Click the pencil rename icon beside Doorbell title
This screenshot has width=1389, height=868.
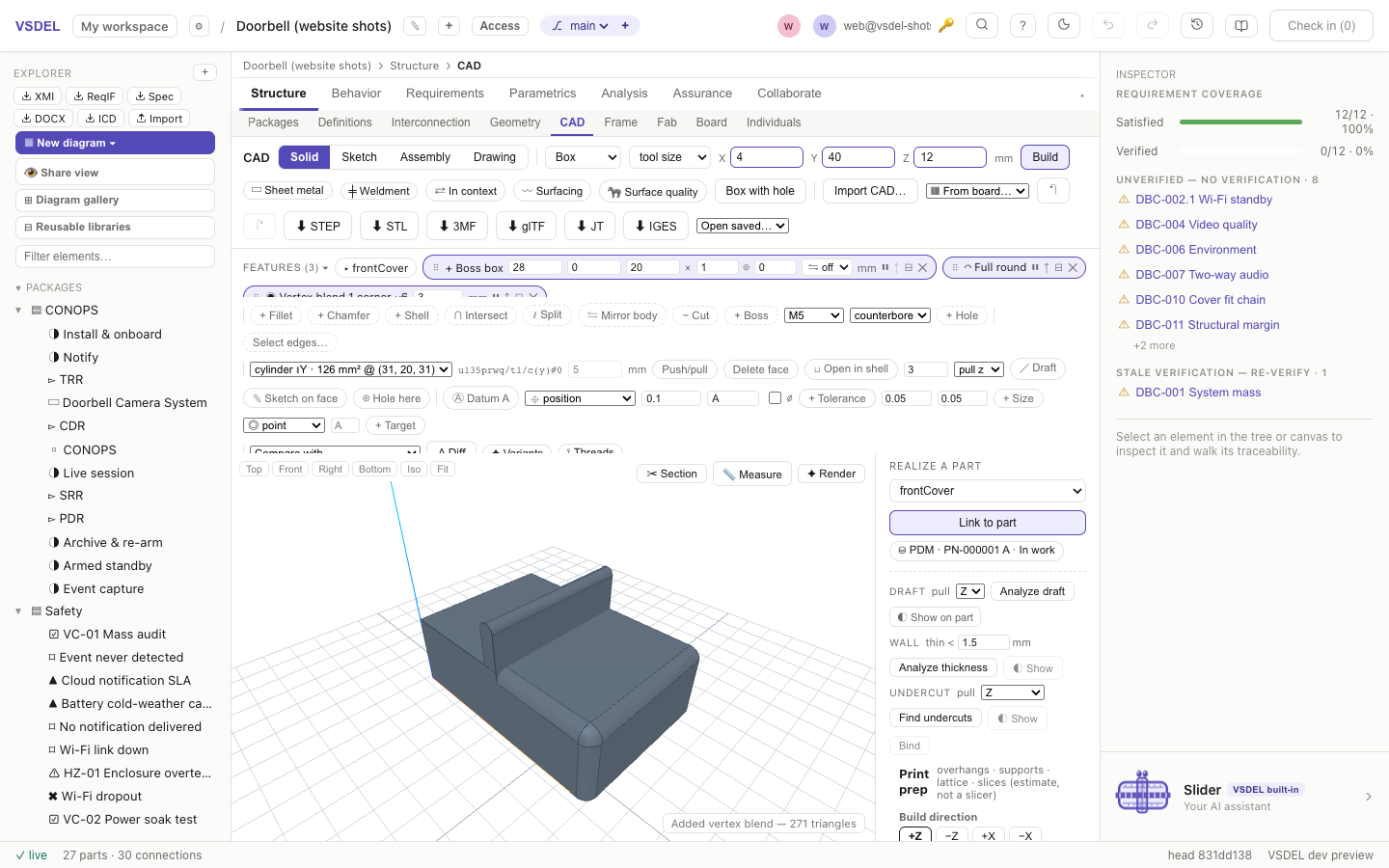[x=415, y=26]
